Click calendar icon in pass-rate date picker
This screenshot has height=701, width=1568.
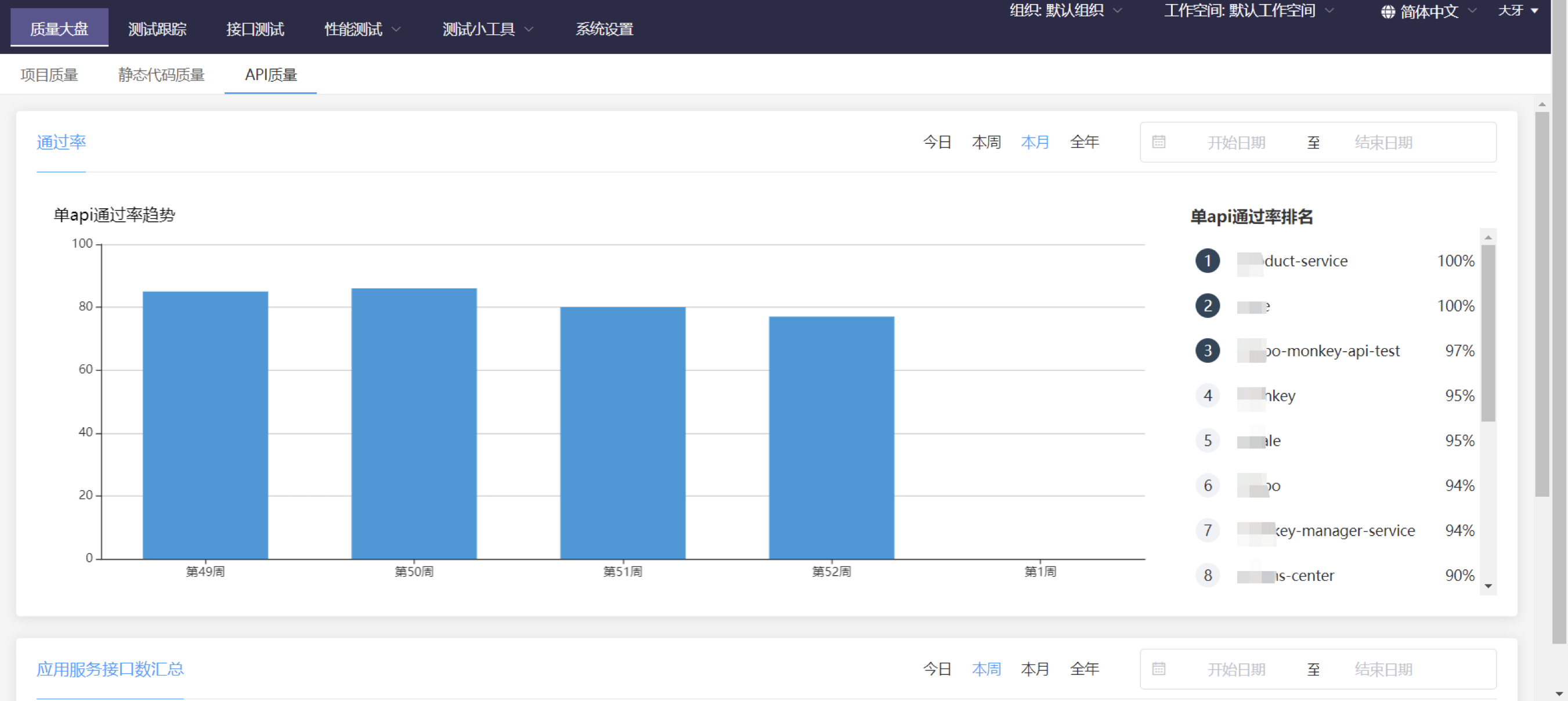pyautogui.click(x=1158, y=142)
